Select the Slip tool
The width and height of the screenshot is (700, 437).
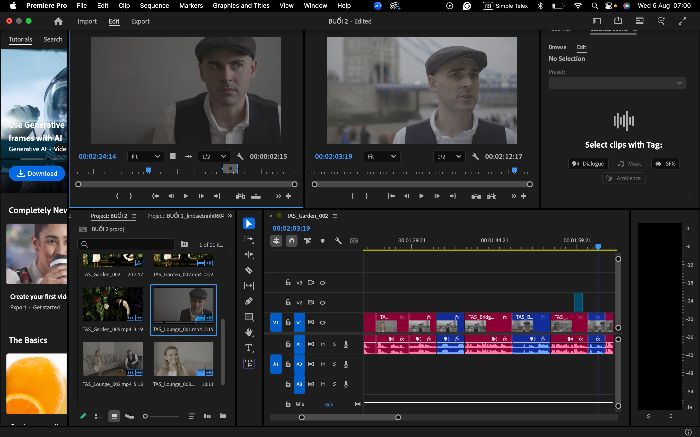tap(249, 286)
